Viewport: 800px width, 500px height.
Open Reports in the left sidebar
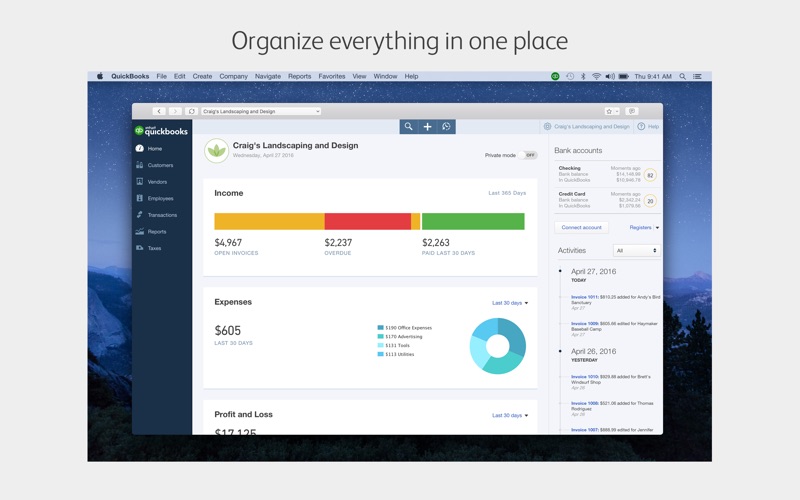pos(151,232)
